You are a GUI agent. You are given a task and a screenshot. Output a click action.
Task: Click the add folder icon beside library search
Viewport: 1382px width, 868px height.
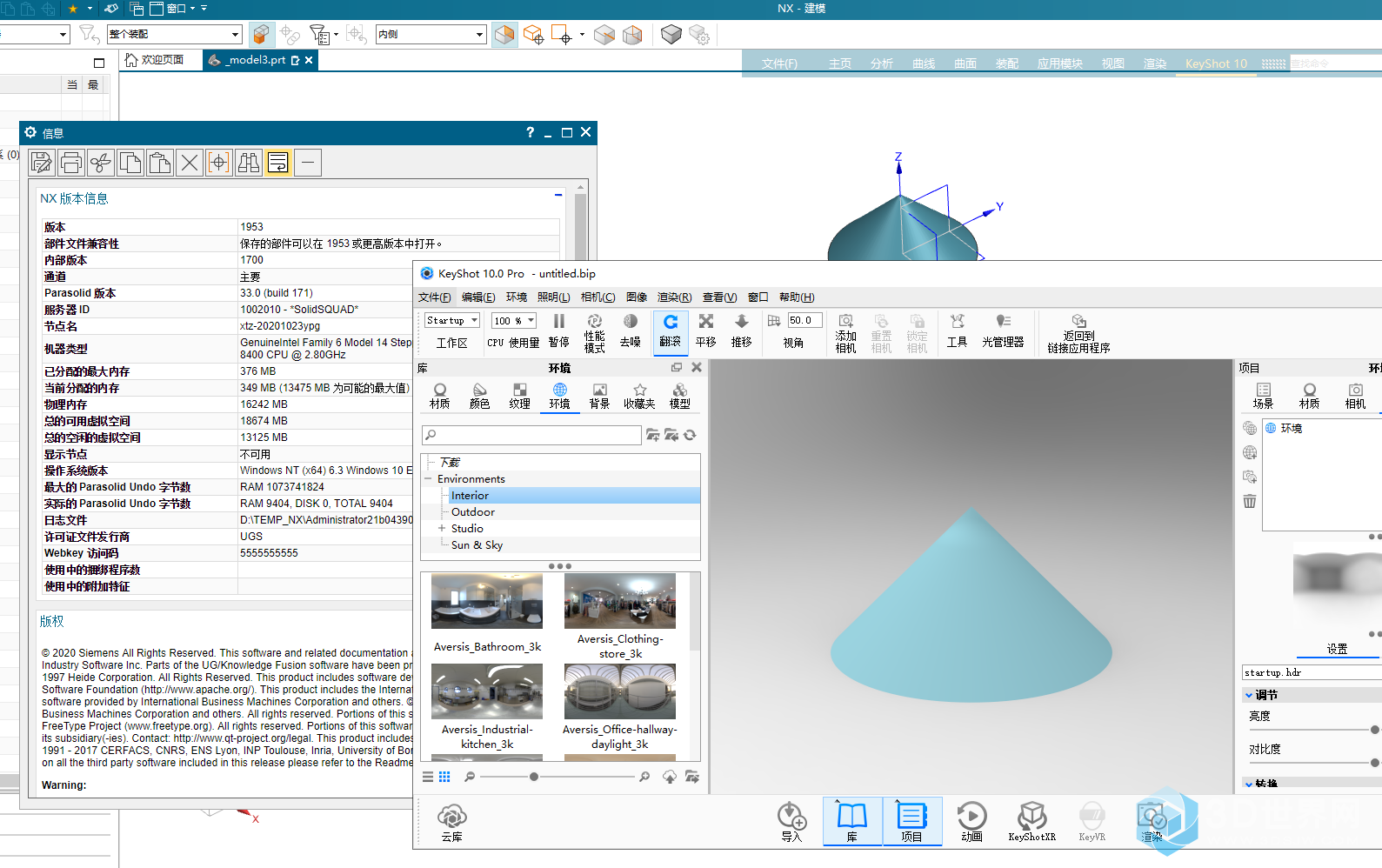pyautogui.click(x=652, y=435)
